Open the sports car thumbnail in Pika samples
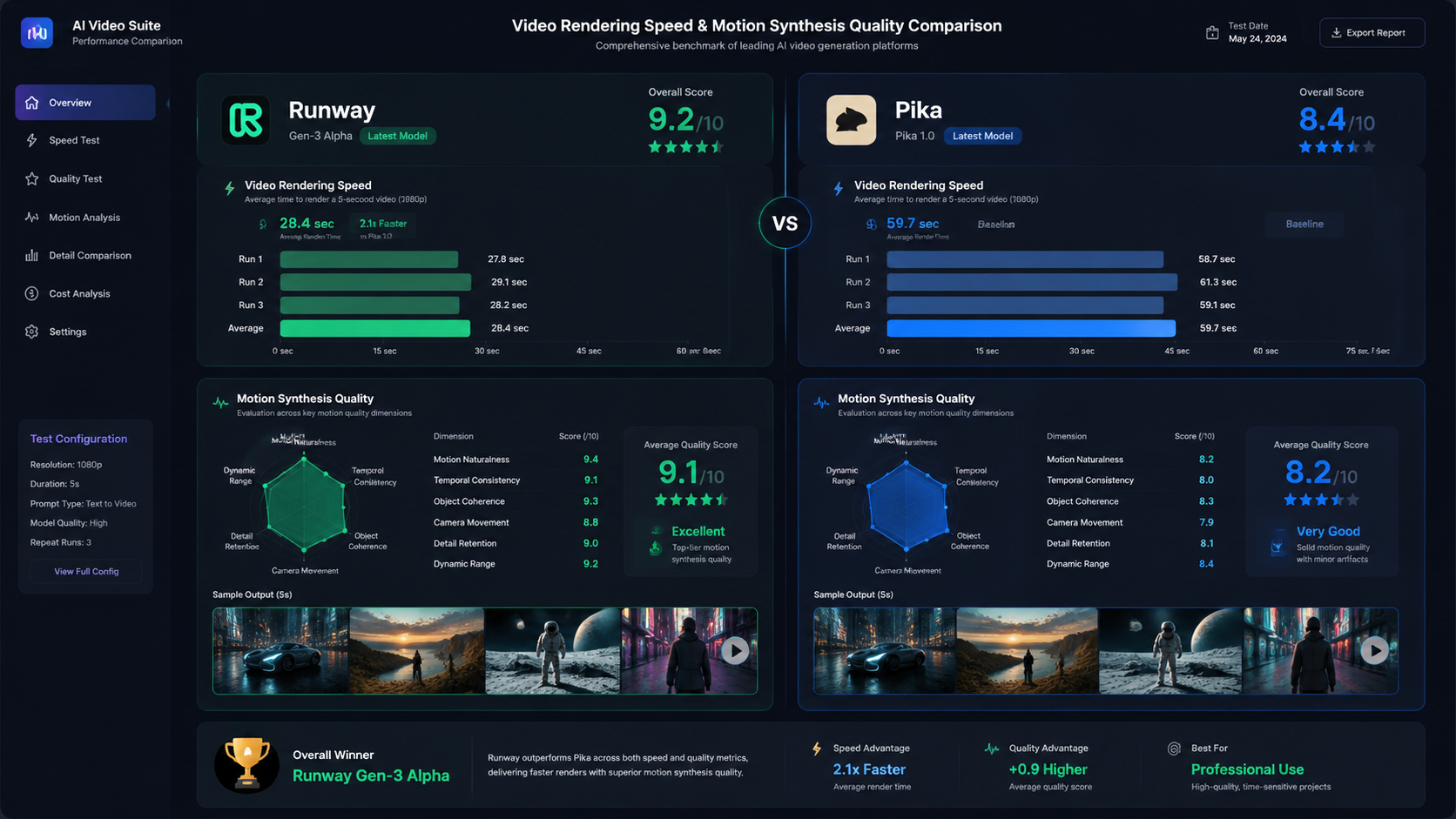The image size is (1456, 819). pyautogui.click(x=886, y=650)
